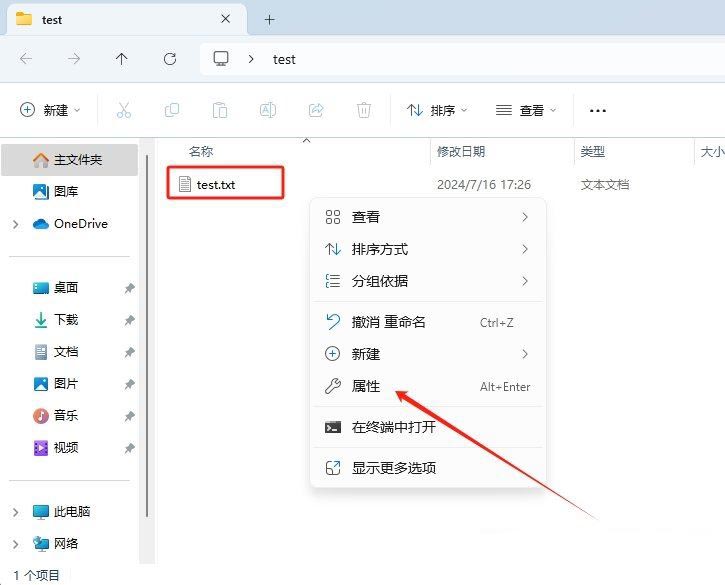Expand the 此电脑 tree node

click(x=15, y=512)
